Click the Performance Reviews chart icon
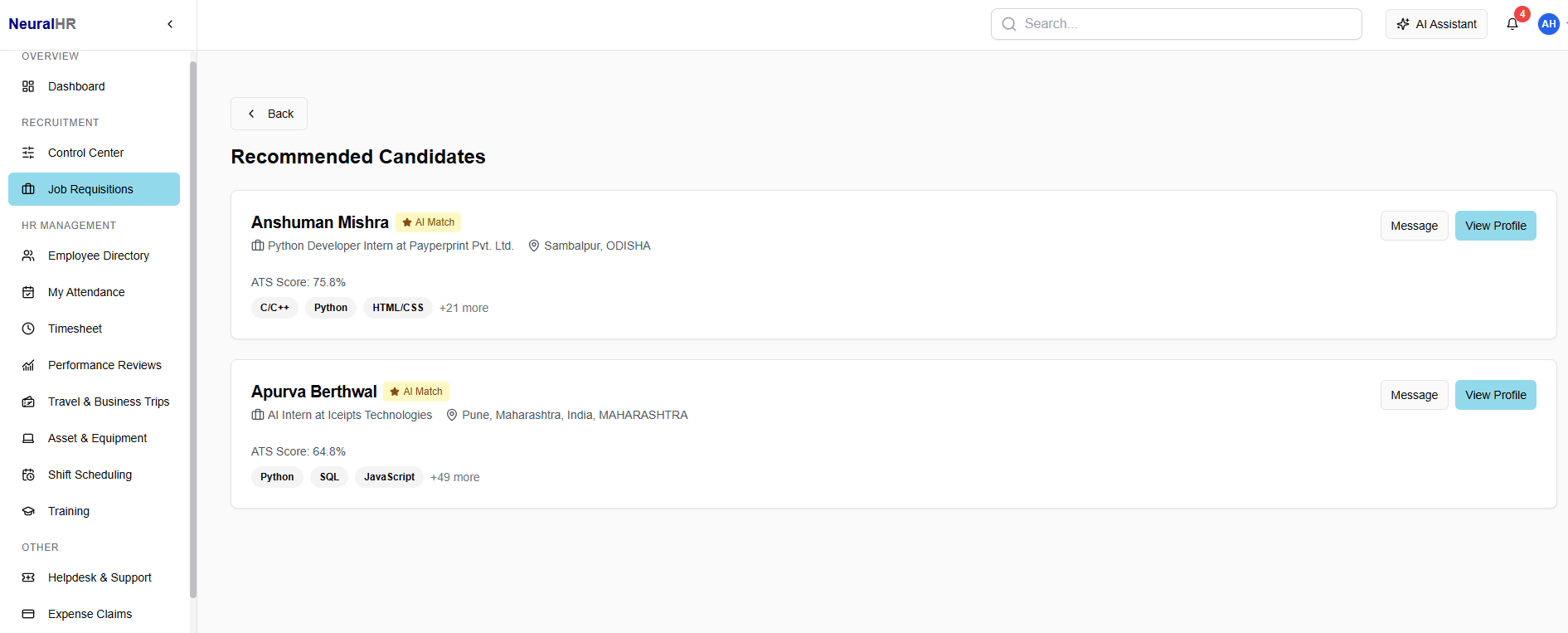The height and width of the screenshot is (633, 1568). 28,365
